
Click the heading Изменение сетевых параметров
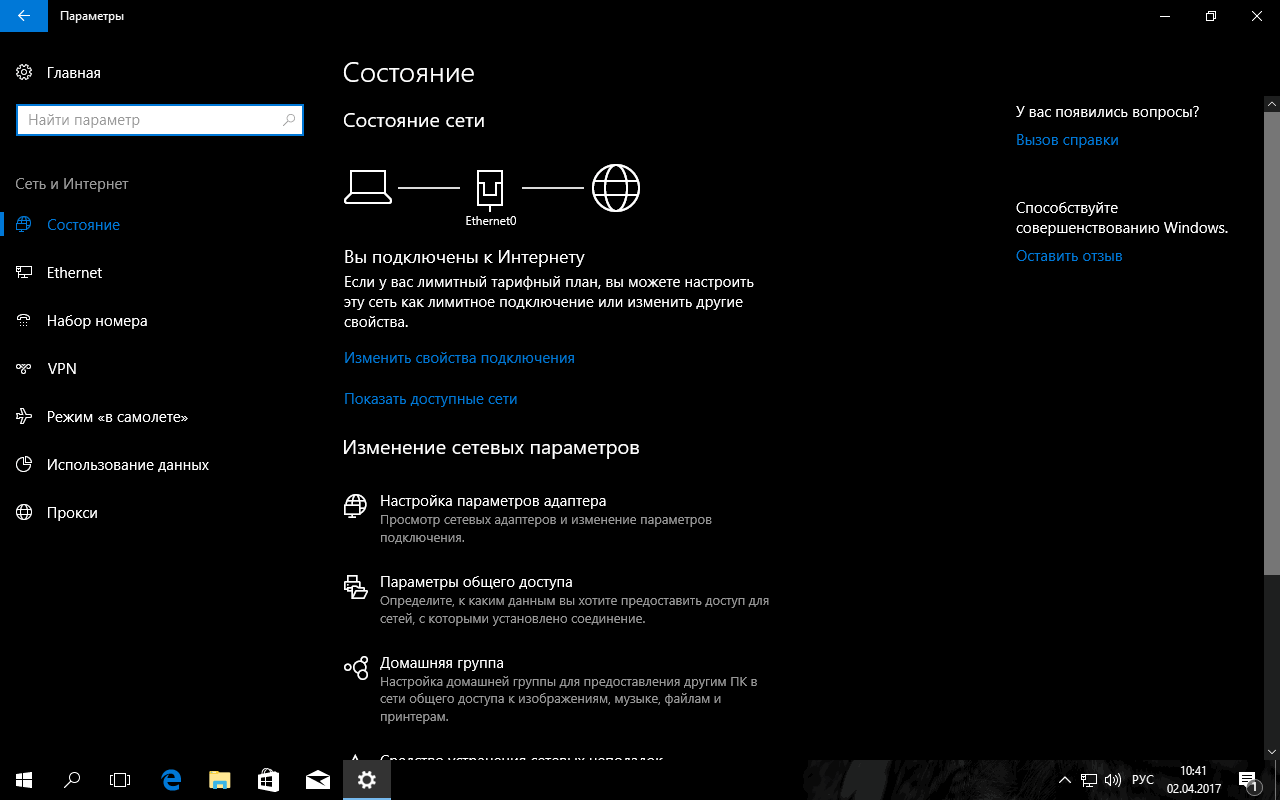491,448
